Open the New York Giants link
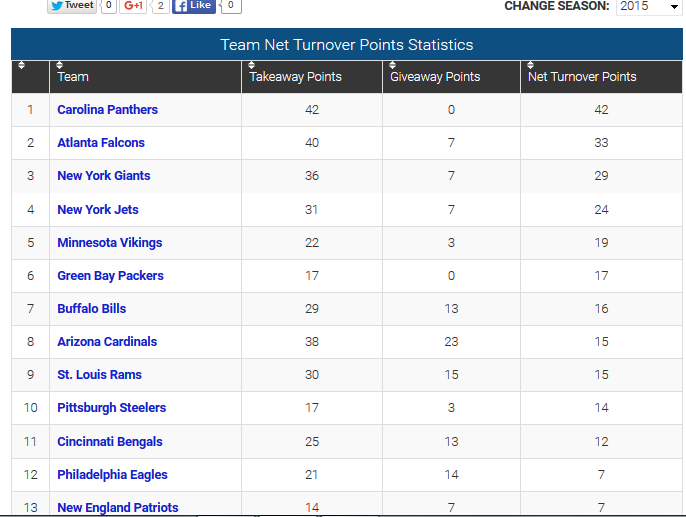 pyautogui.click(x=104, y=176)
